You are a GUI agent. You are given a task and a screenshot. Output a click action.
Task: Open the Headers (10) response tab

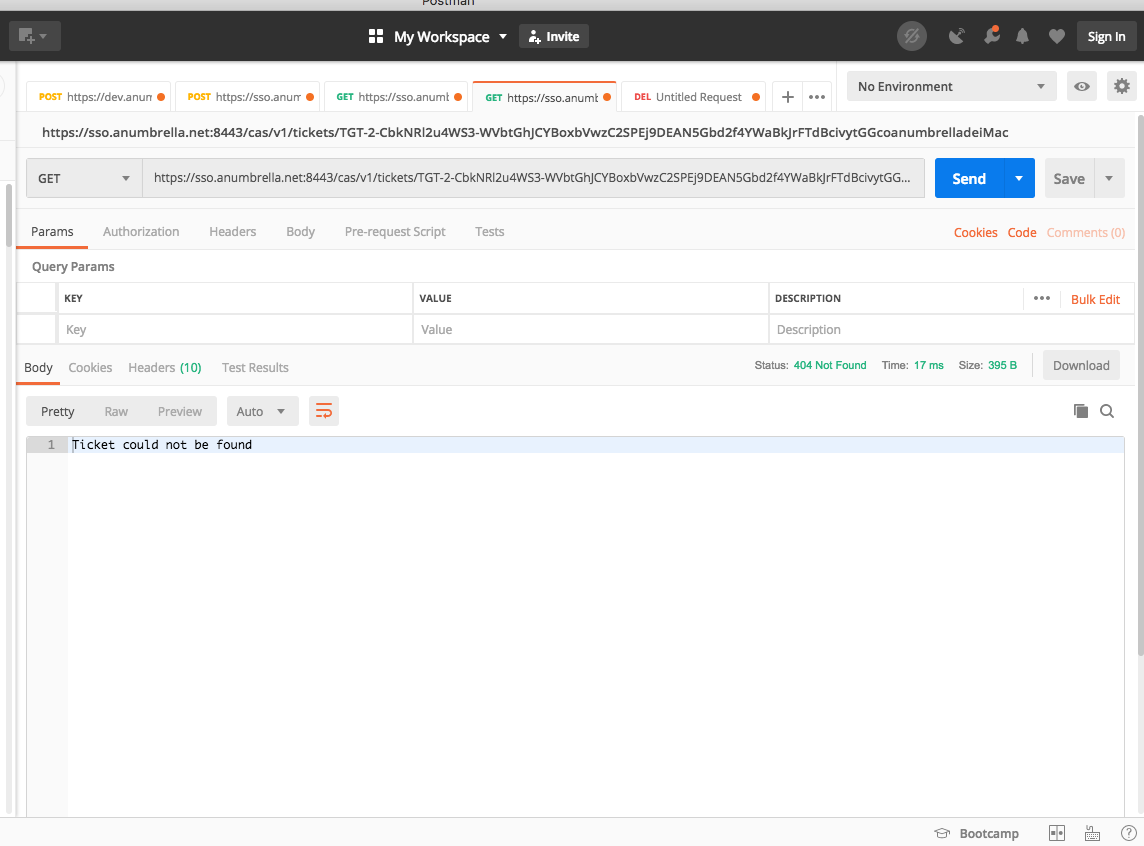click(x=164, y=367)
